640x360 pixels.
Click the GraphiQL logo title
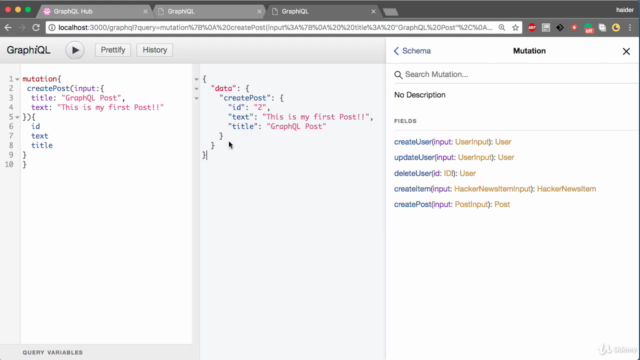(28, 50)
